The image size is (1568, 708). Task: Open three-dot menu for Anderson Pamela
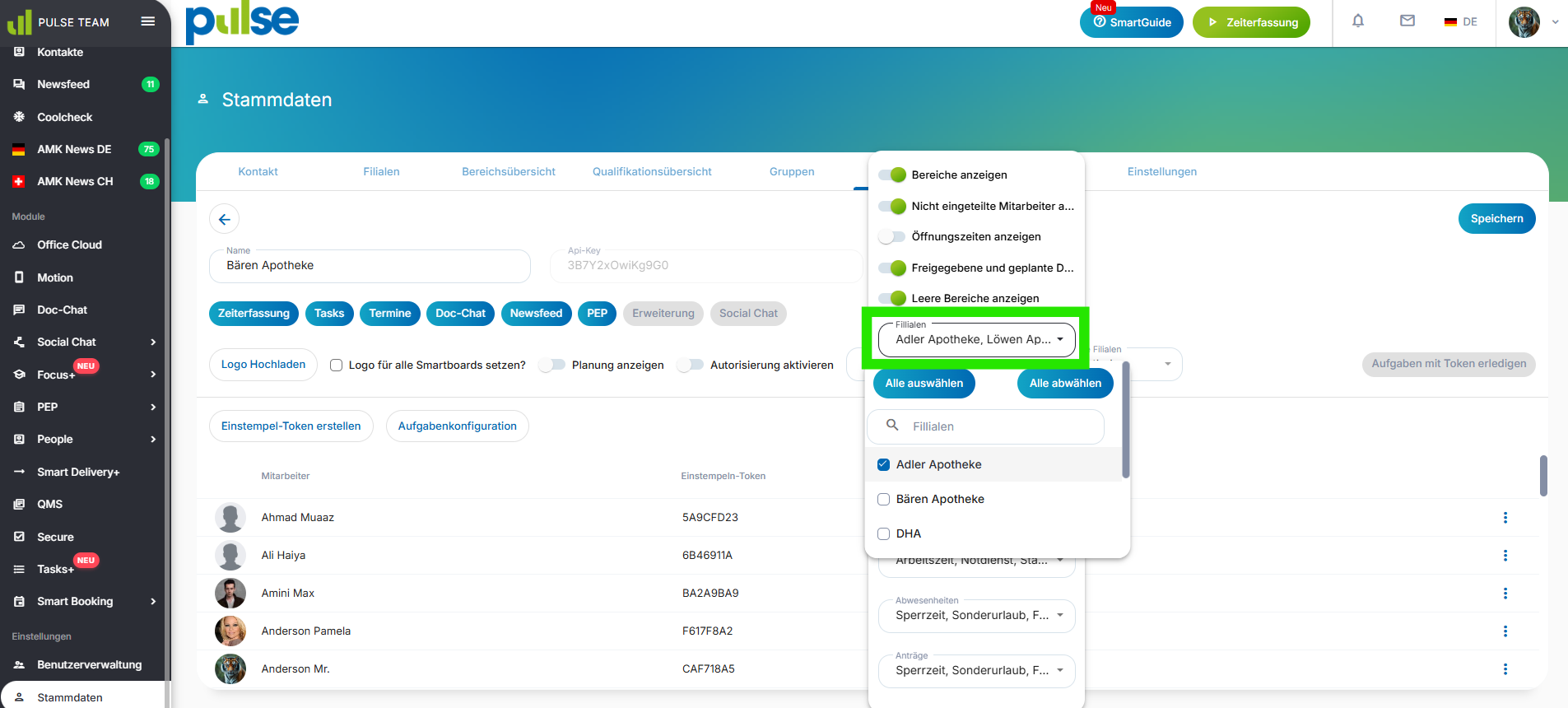[x=1505, y=631]
